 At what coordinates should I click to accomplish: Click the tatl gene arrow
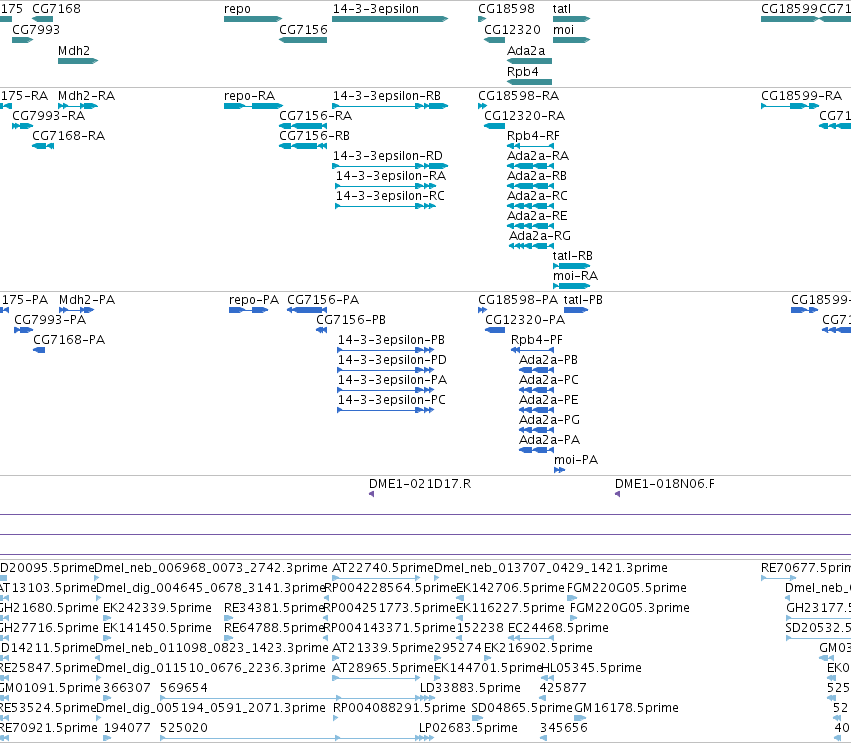[x=571, y=19]
